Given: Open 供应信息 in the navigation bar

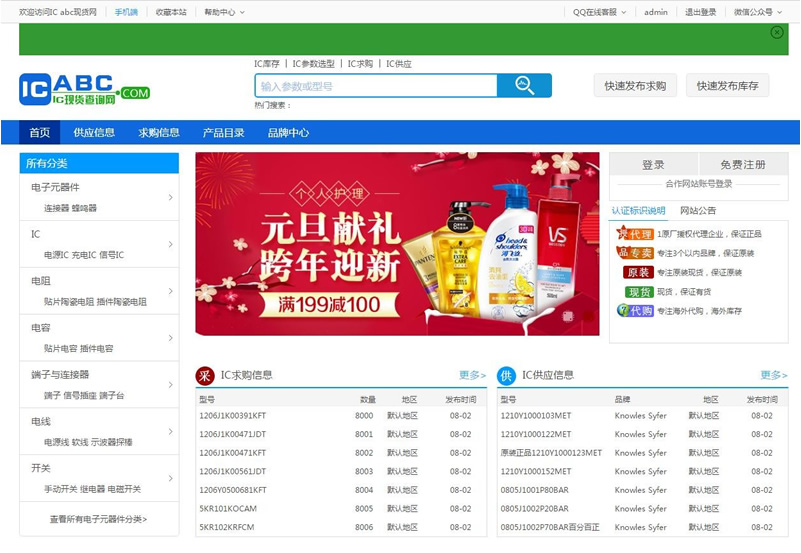Looking at the screenshot, I should (x=94, y=133).
